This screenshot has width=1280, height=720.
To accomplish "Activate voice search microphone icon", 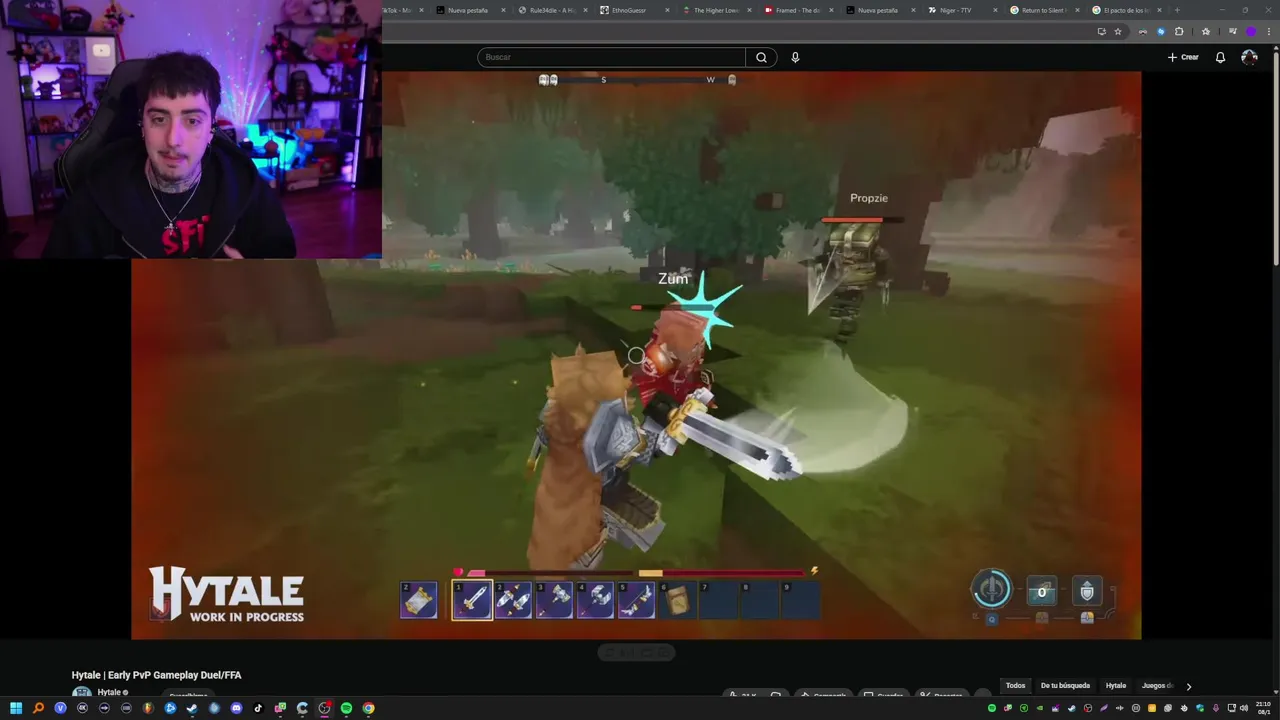I will (795, 57).
